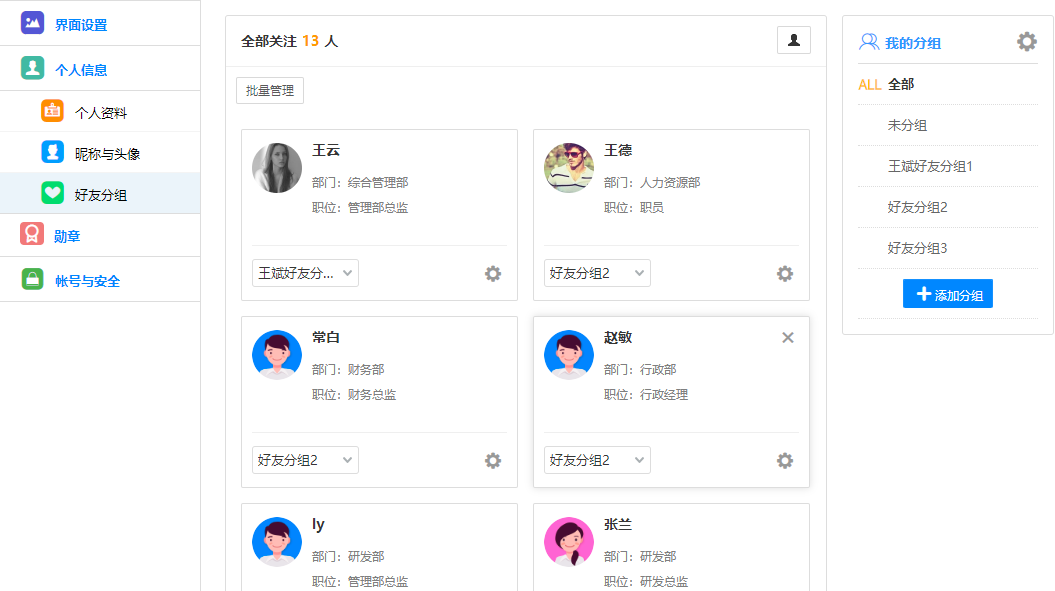1055x591 pixels.
Task: Open the 个人资料 menu item
Action: click(x=100, y=113)
